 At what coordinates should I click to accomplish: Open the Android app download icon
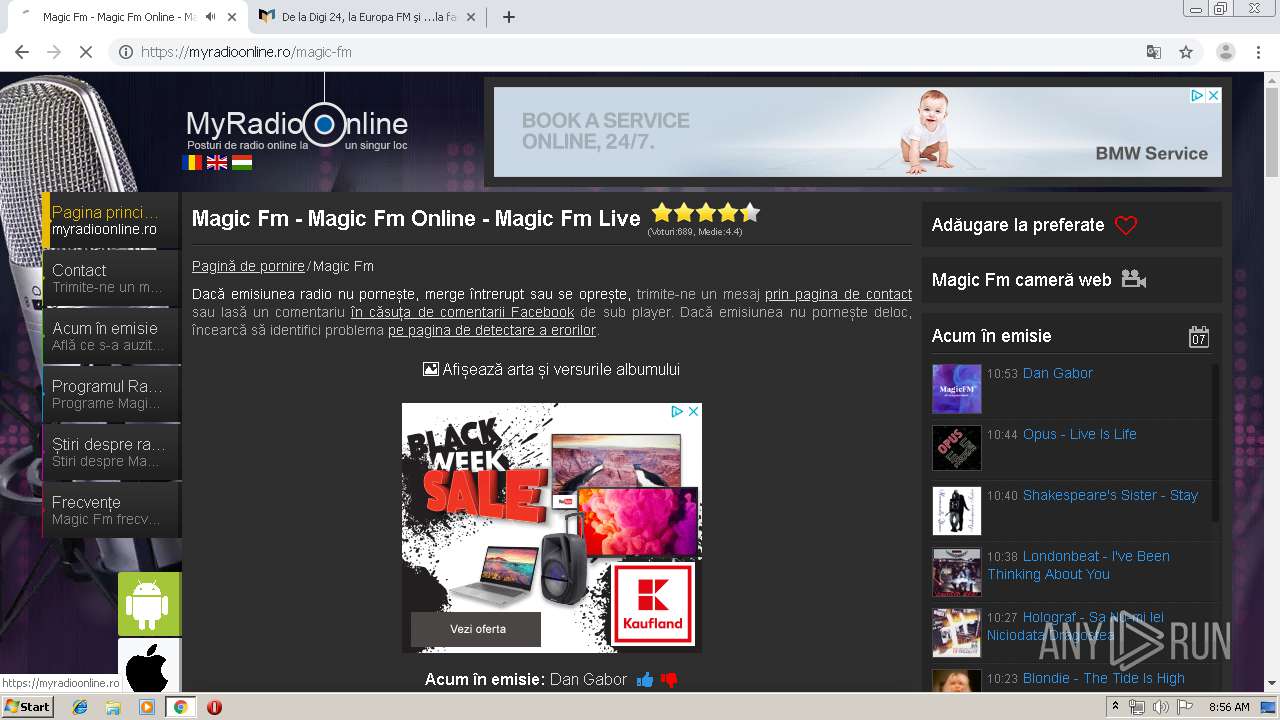click(149, 604)
